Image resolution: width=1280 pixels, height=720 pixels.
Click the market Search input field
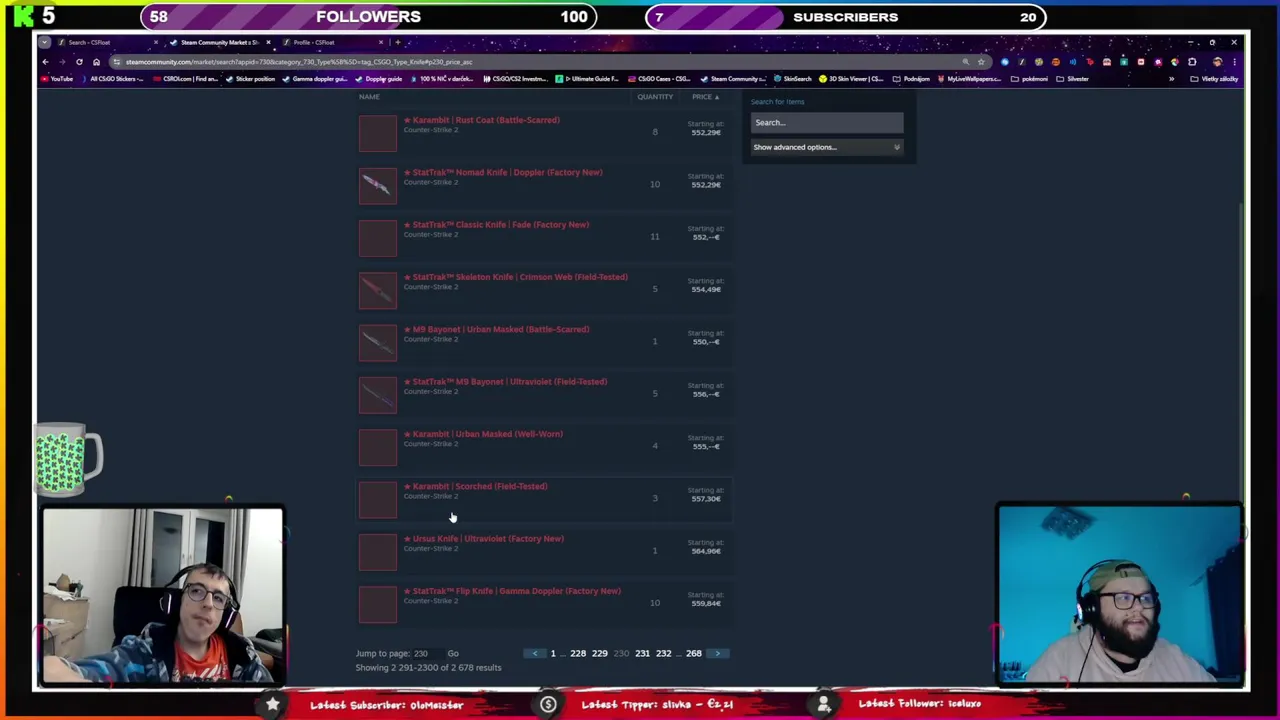[827, 123]
